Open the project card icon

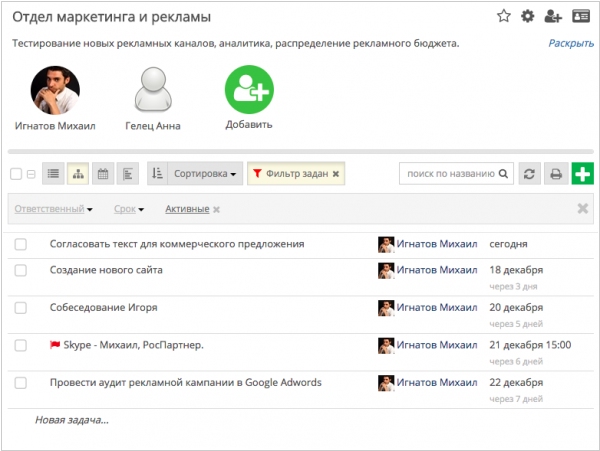coord(580,16)
